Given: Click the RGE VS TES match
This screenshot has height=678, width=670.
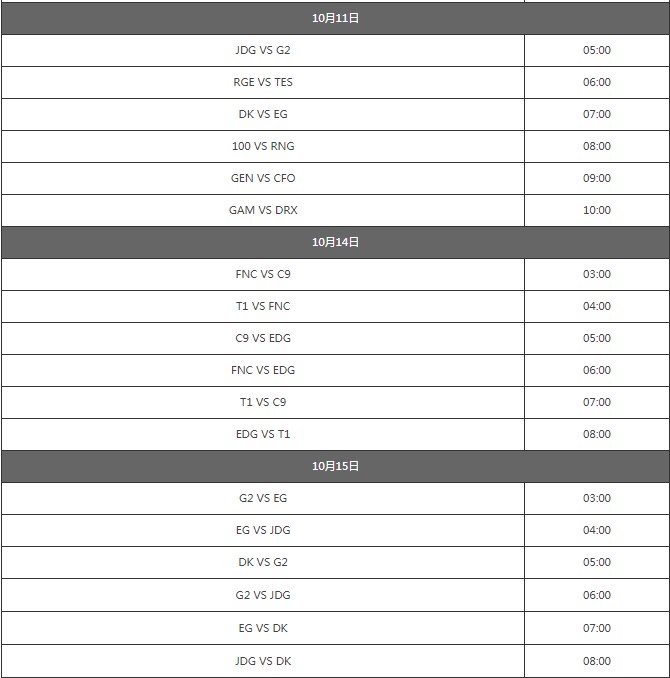Looking at the screenshot, I should coord(263,82).
